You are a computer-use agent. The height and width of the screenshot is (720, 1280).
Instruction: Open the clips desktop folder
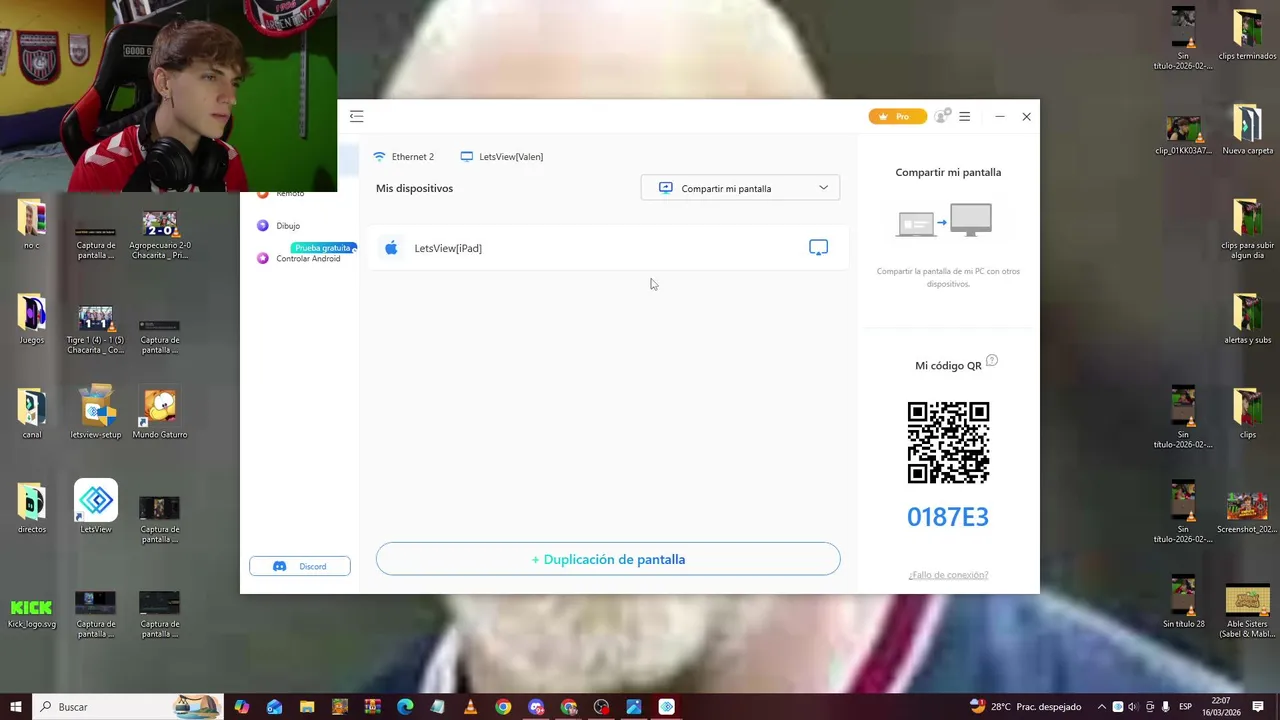click(1248, 413)
